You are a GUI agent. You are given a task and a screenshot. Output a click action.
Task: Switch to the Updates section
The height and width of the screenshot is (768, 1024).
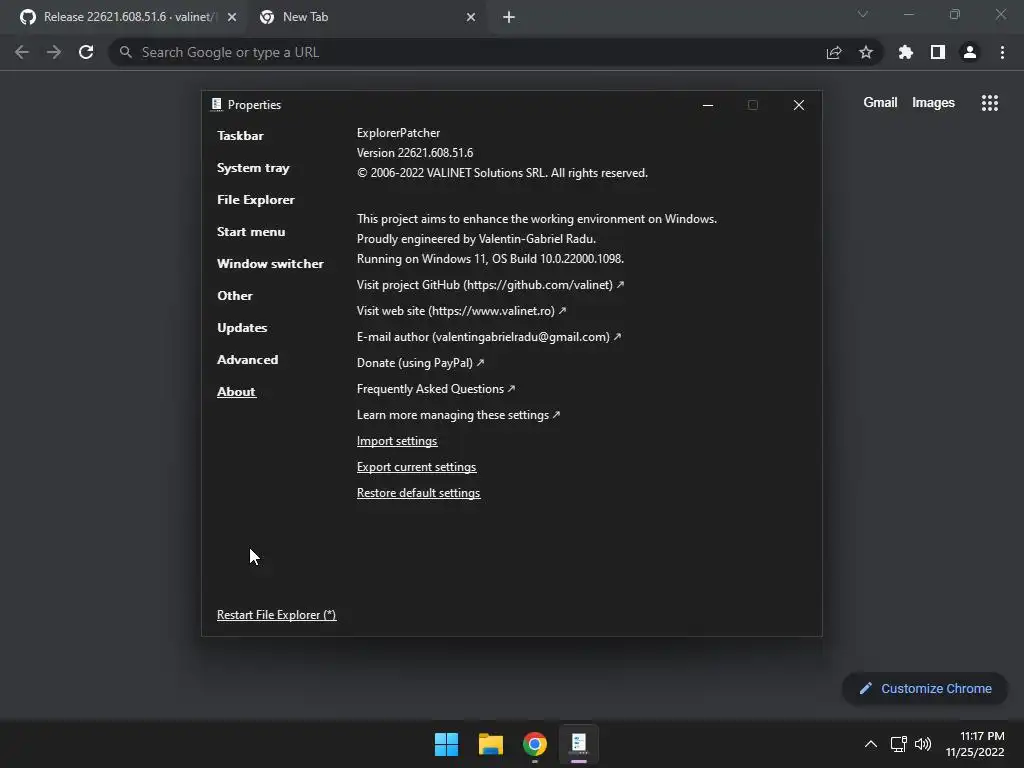pos(242,328)
